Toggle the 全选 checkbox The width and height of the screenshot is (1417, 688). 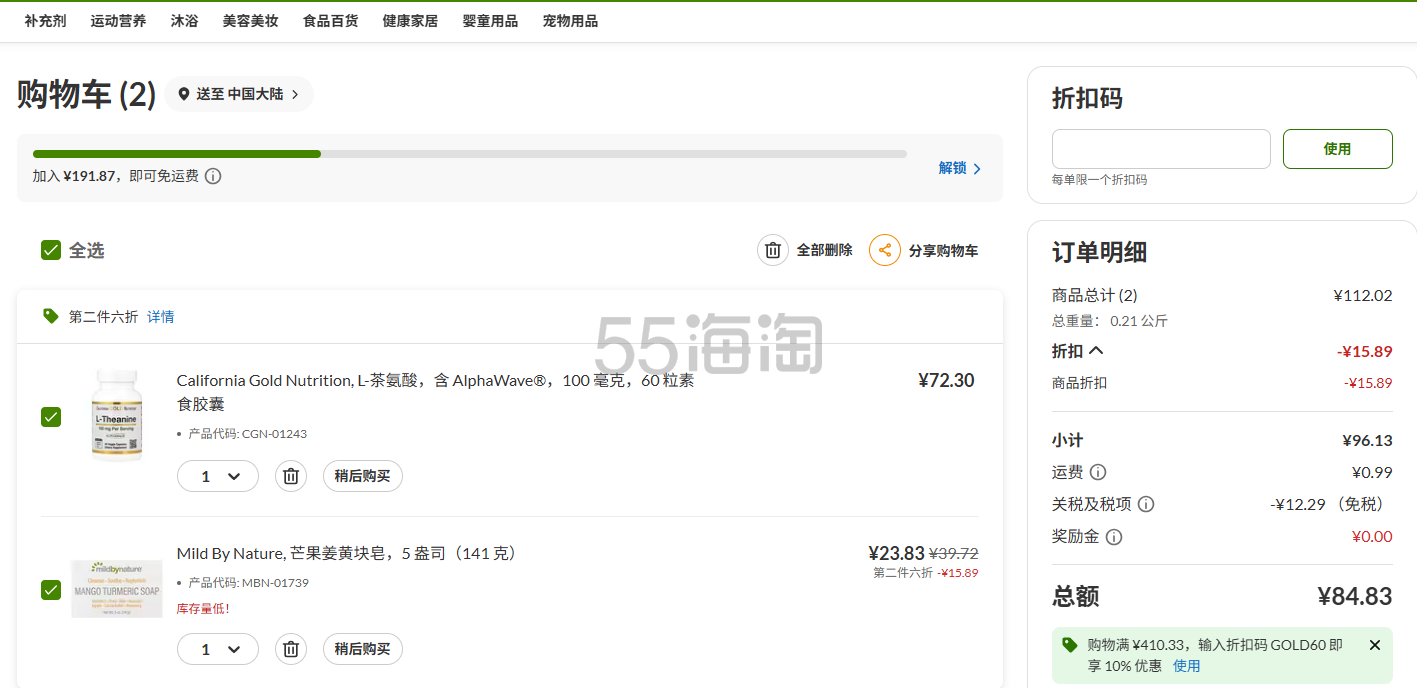pos(51,250)
